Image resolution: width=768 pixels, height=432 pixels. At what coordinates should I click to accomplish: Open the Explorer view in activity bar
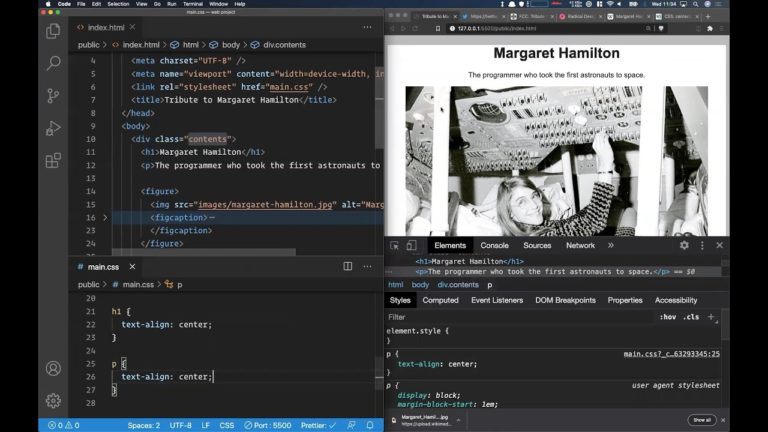pos(53,31)
